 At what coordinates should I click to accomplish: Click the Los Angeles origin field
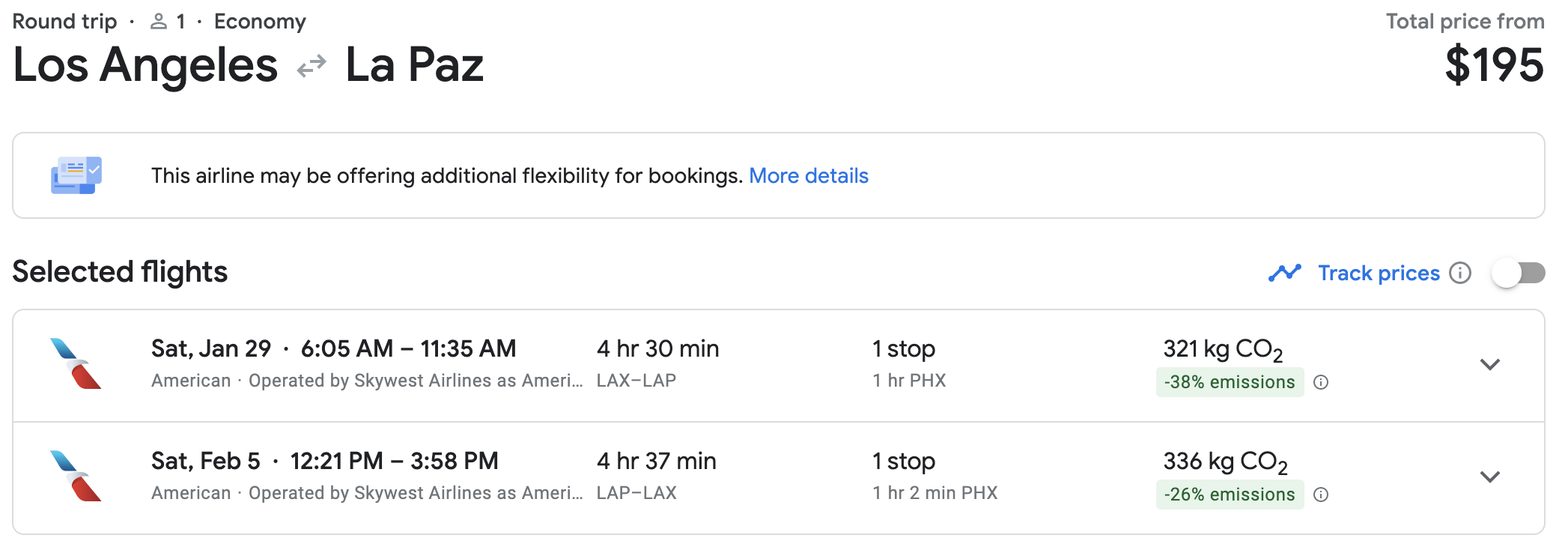pyautogui.click(x=145, y=66)
